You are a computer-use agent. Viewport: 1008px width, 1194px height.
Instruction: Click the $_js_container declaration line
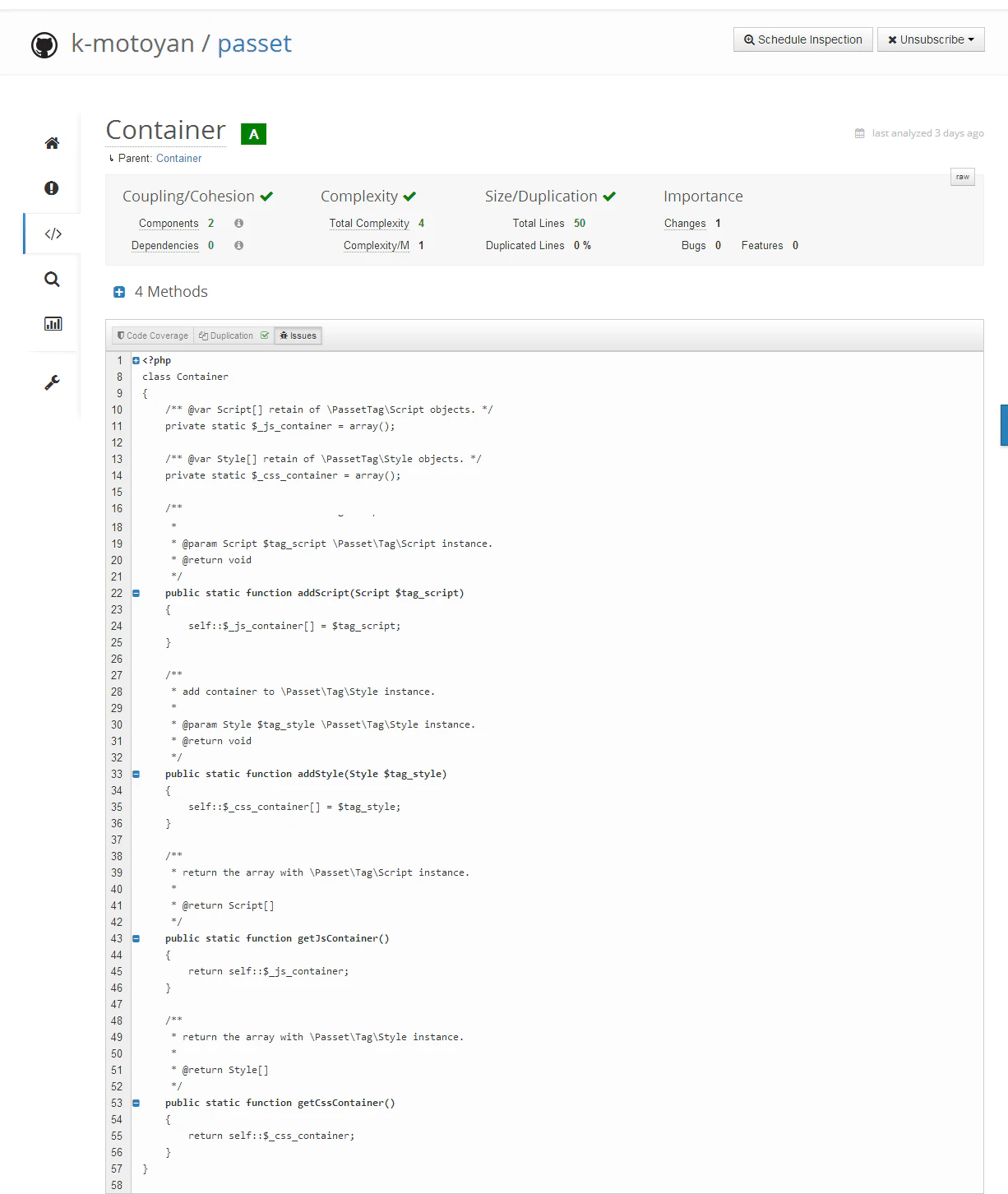280,426
